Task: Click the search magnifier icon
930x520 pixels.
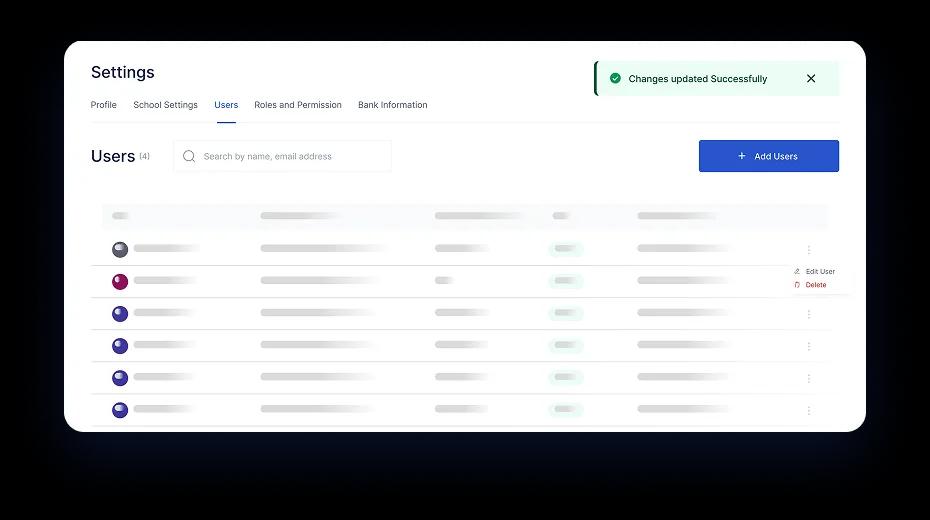Action: (x=189, y=156)
